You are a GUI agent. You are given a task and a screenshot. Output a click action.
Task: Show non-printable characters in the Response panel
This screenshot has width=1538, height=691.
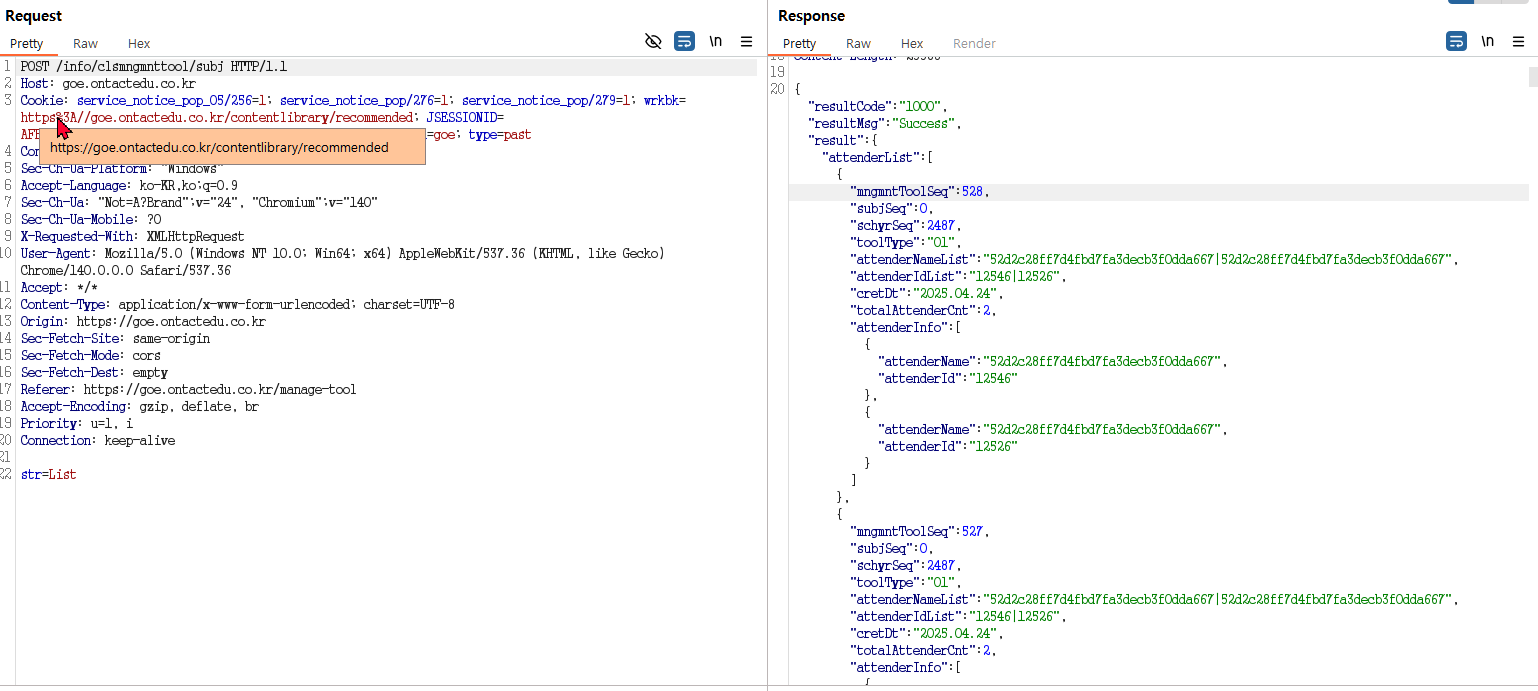[x=1488, y=41]
